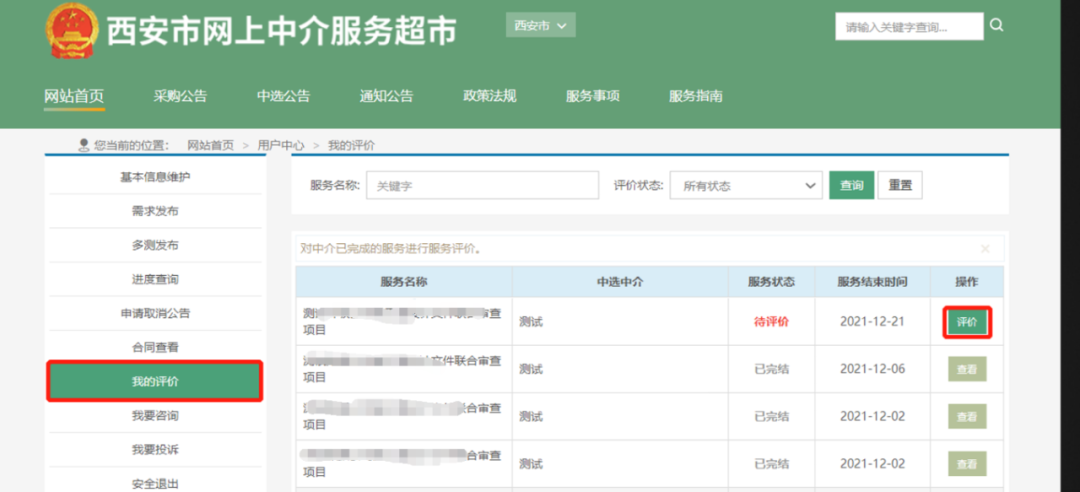Open 通知公告 nav item
The image size is (1080, 492).
click(x=386, y=96)
